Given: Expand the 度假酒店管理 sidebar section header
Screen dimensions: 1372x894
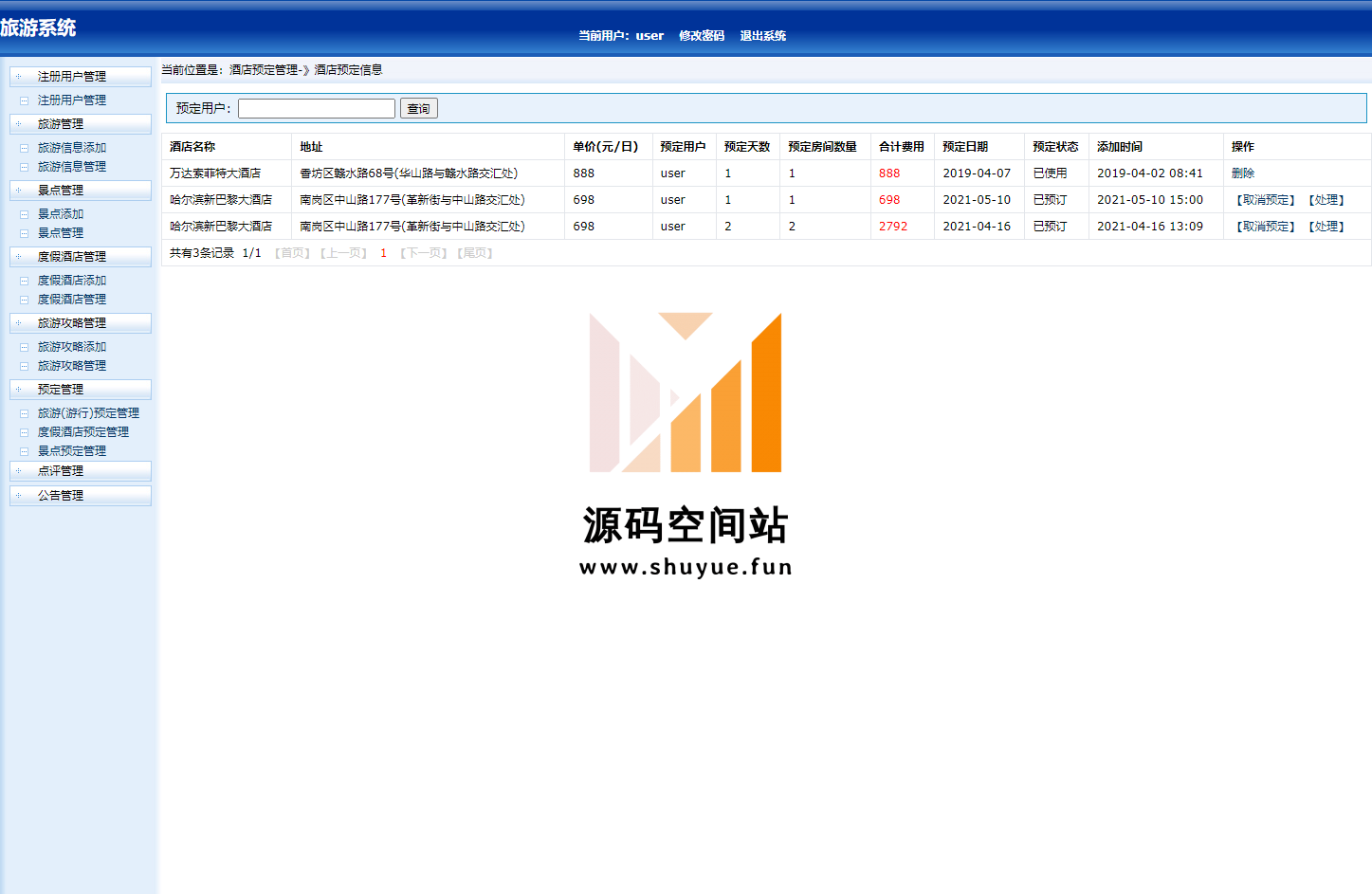Looking at the screenshot, I should pyautogui.click(x=81, y=257).
